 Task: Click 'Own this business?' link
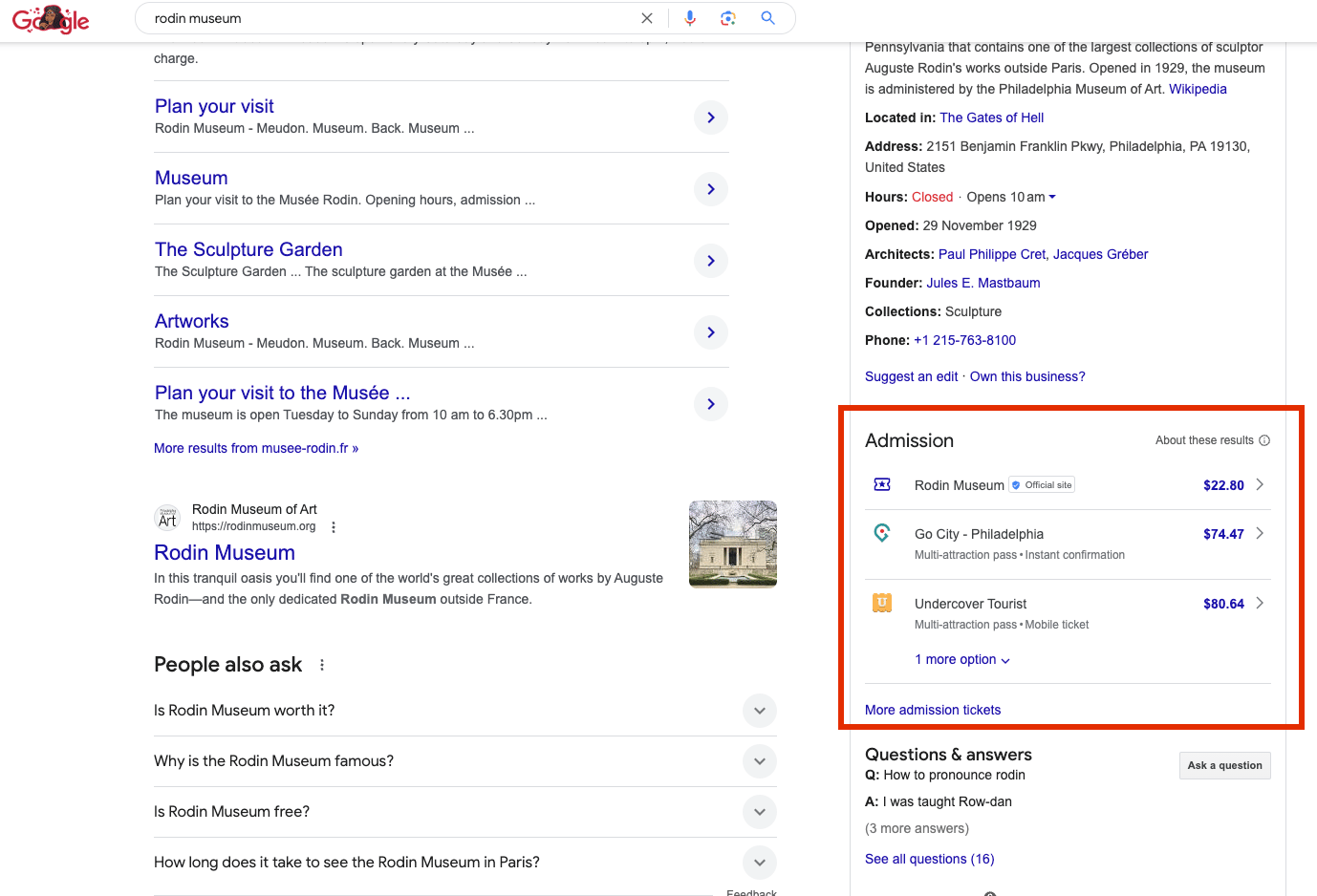[x=1027, y=376]
